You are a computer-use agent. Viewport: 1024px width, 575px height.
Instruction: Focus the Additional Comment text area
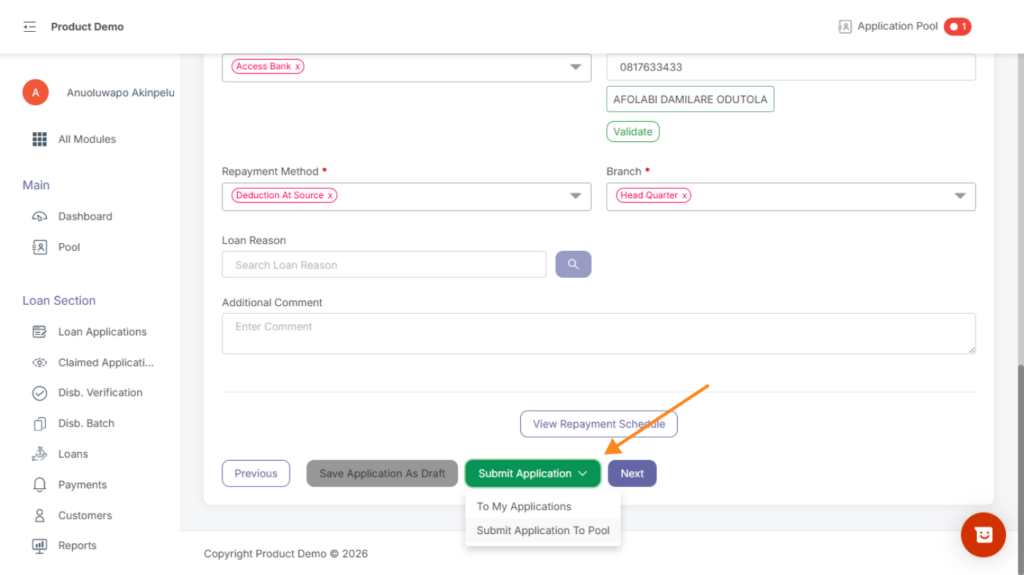click(598, 333)
